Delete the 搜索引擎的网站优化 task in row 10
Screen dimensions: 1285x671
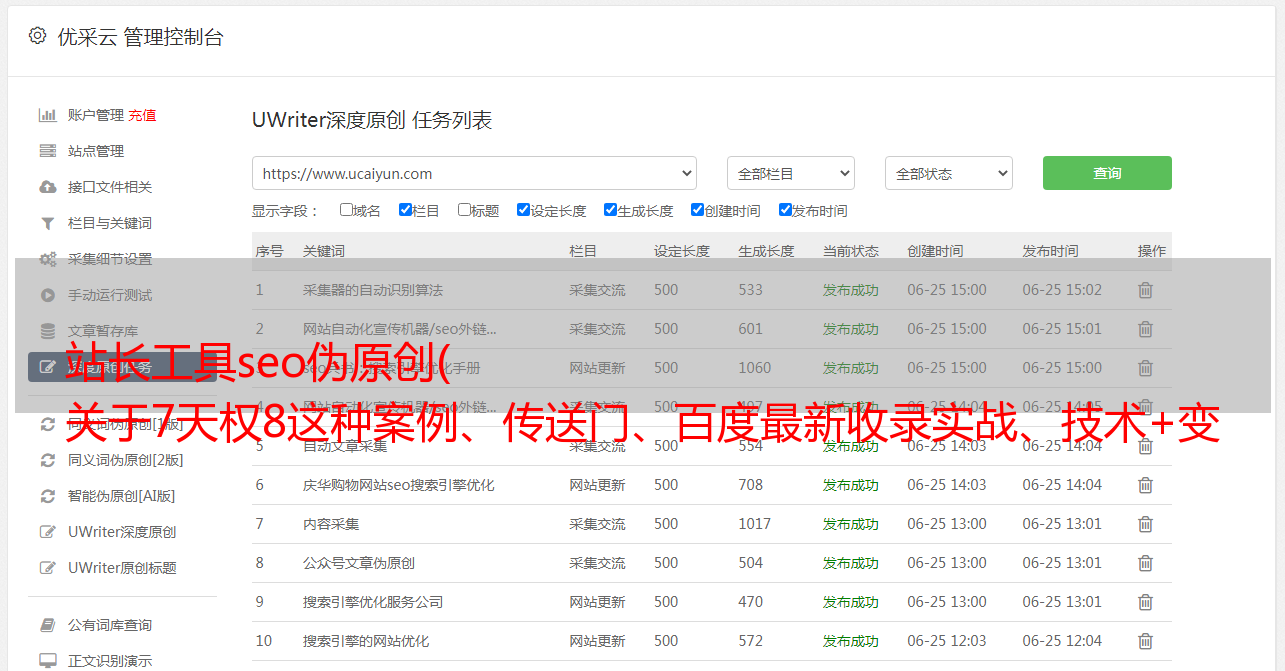click(1145, 641)
